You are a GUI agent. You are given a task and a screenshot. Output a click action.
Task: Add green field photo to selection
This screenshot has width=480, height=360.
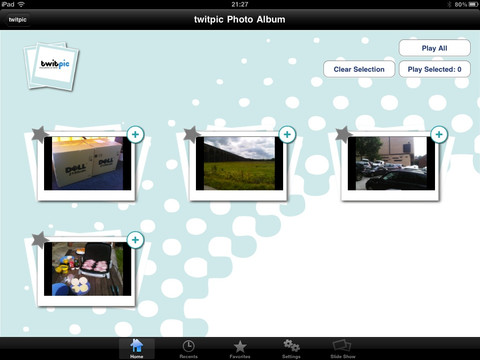[x=287, y=135]
